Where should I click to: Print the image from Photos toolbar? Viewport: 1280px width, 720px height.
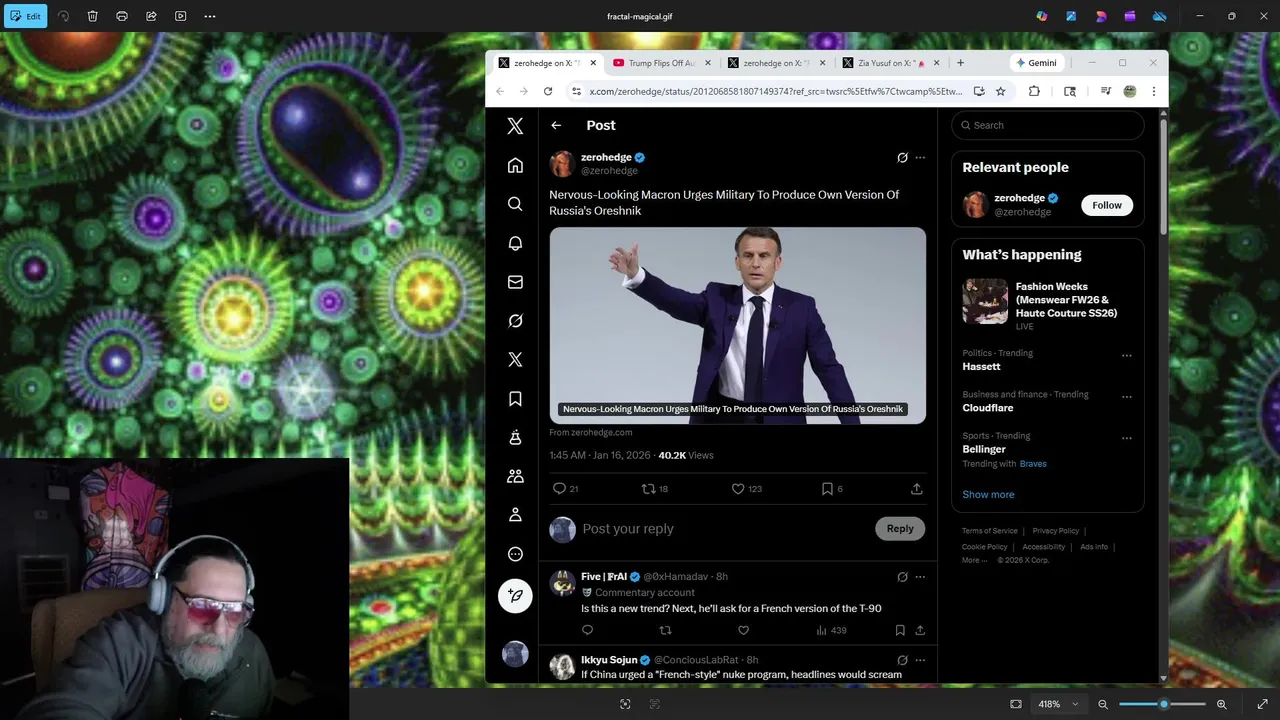click(x=122, y=16)
